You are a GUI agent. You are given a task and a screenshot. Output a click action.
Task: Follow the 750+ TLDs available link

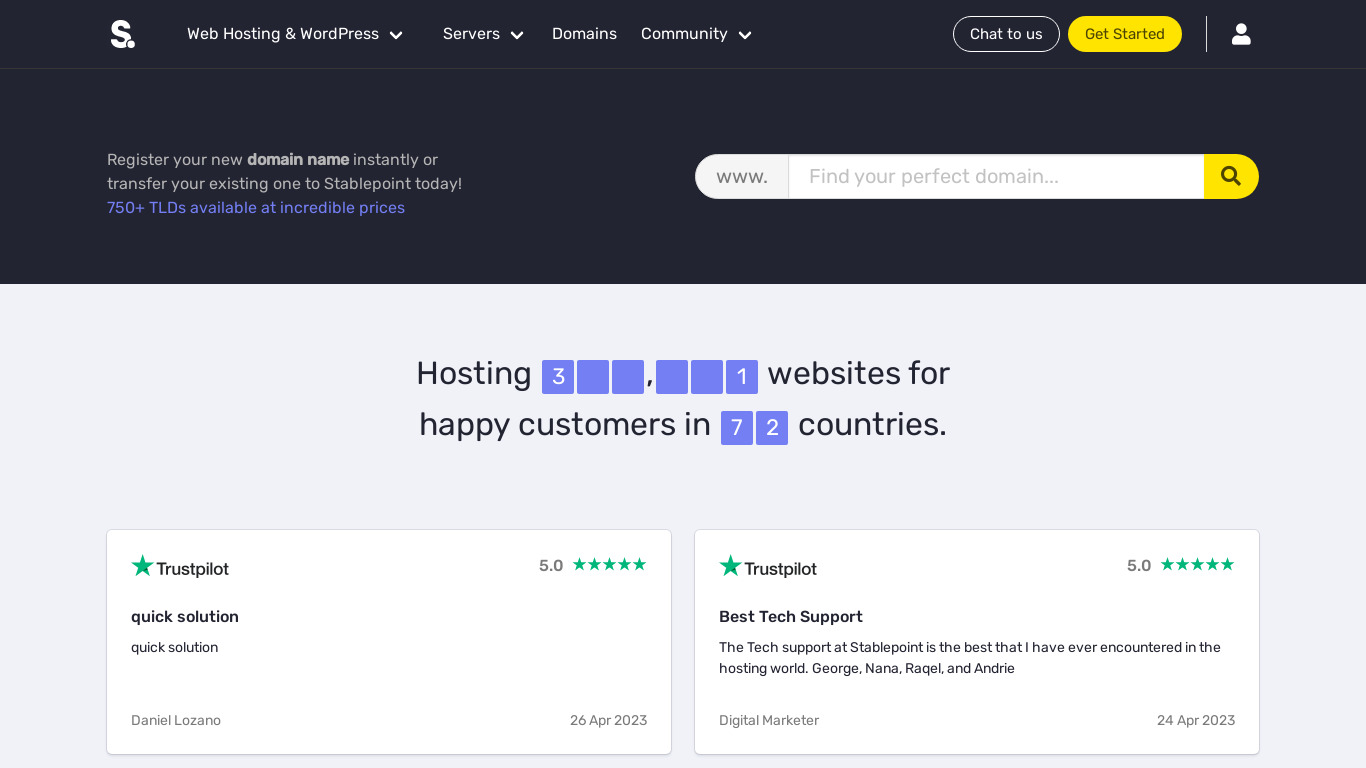[256, 208]
